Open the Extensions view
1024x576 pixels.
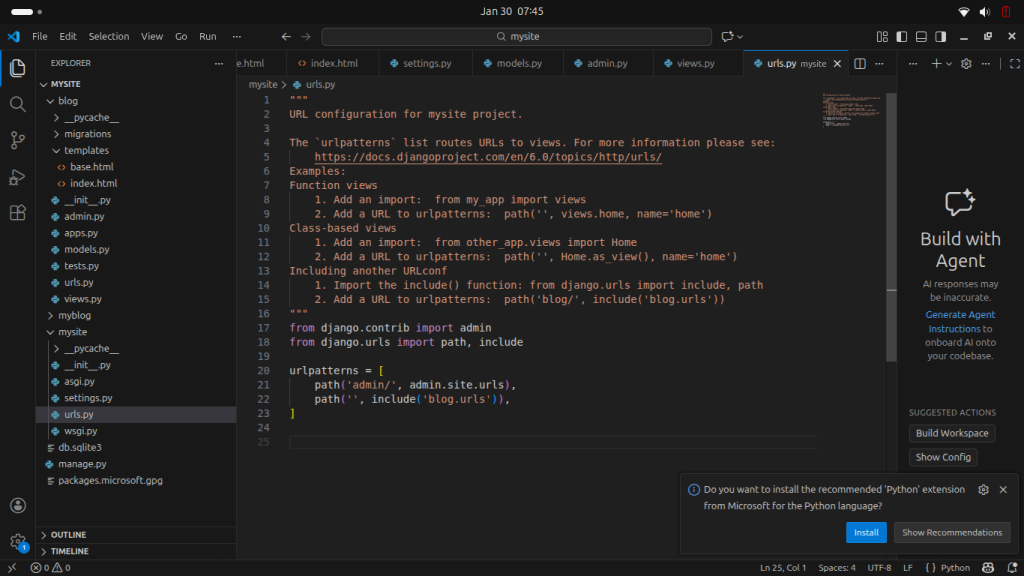point(17,213)
